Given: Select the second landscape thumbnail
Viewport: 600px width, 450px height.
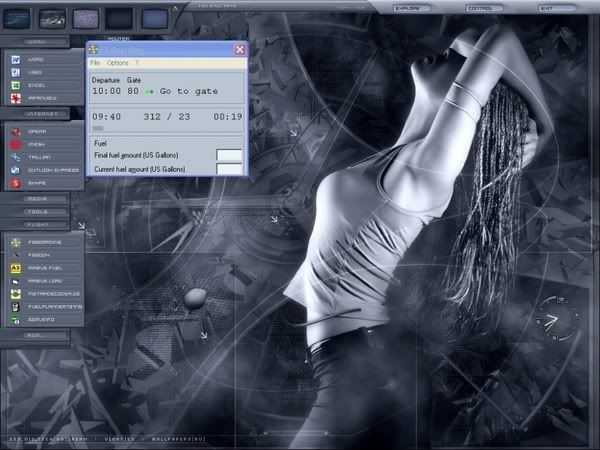Looking at the screenshot, I should coord(52,18).
